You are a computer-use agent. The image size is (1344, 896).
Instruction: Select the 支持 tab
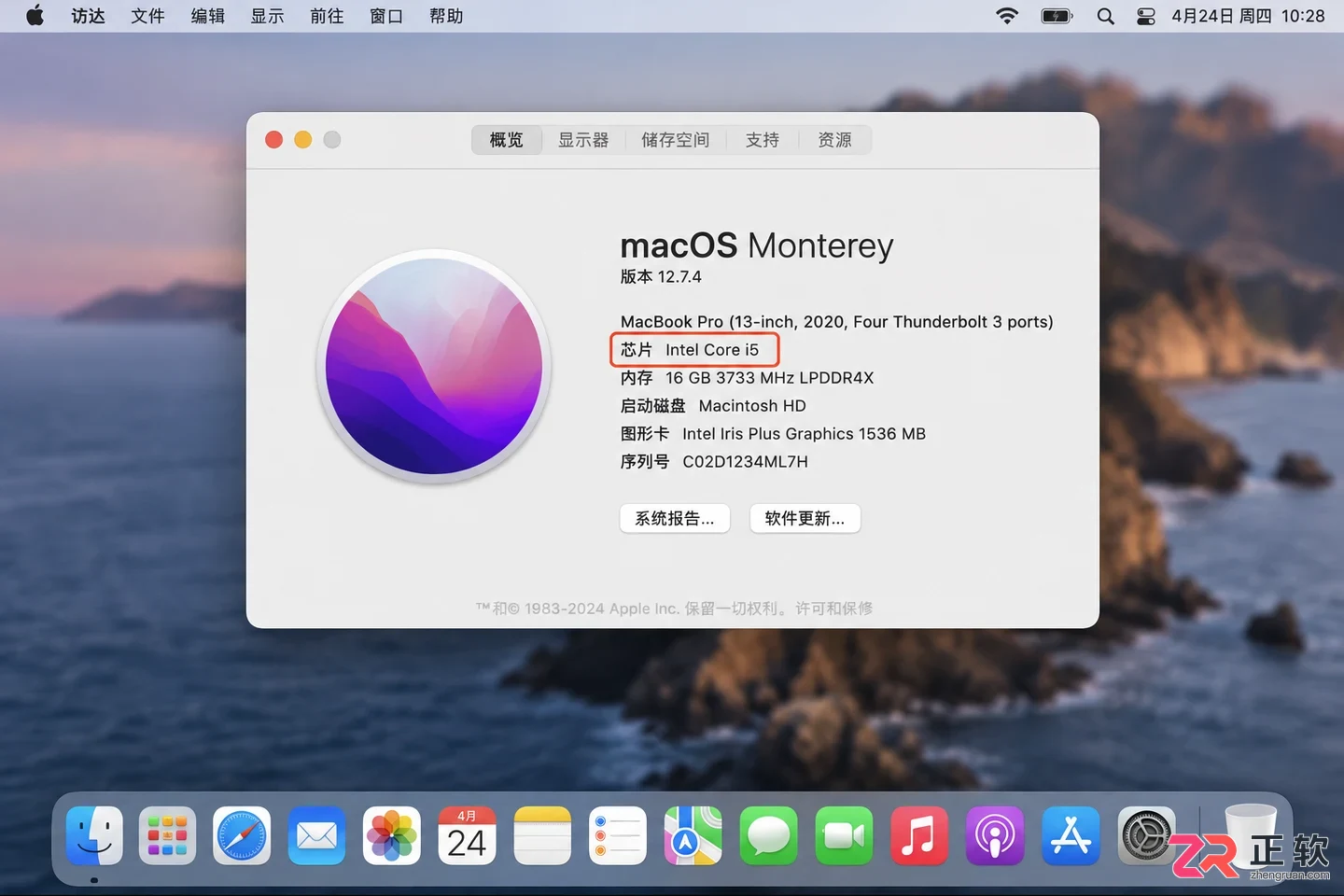763,140
